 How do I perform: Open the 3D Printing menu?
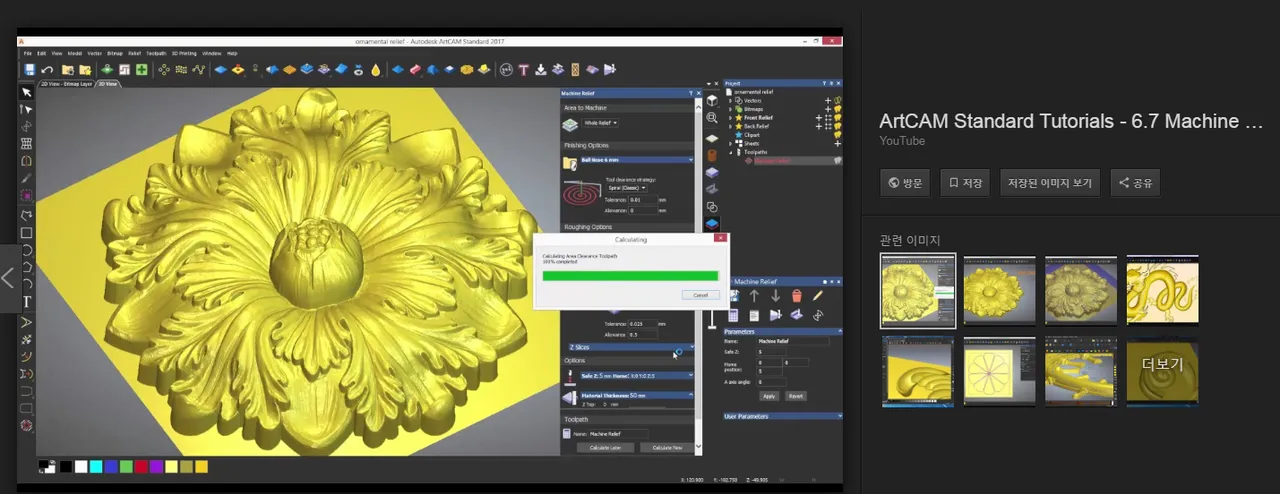click(x=184, y=53)
